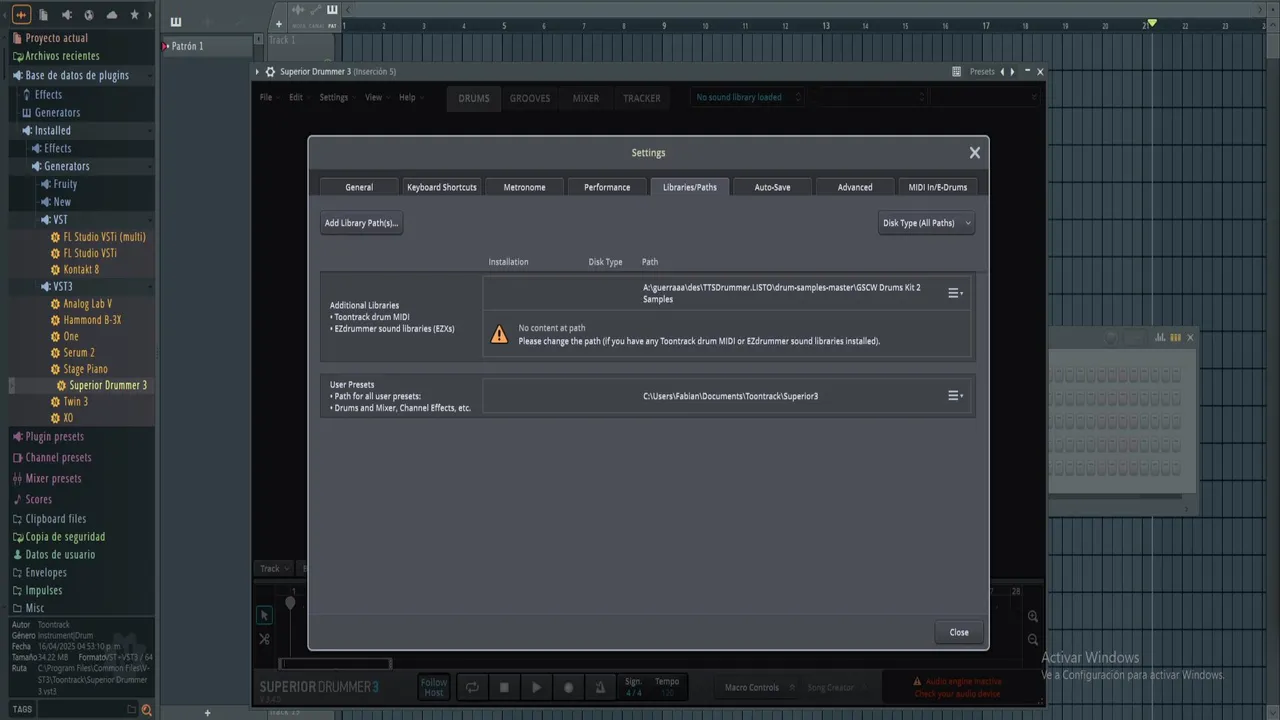Image resolution: width=1280 pixels, height=720 pixels.
Task: Toggle loop playback in Superior Drummer transport
Action: 472,687
